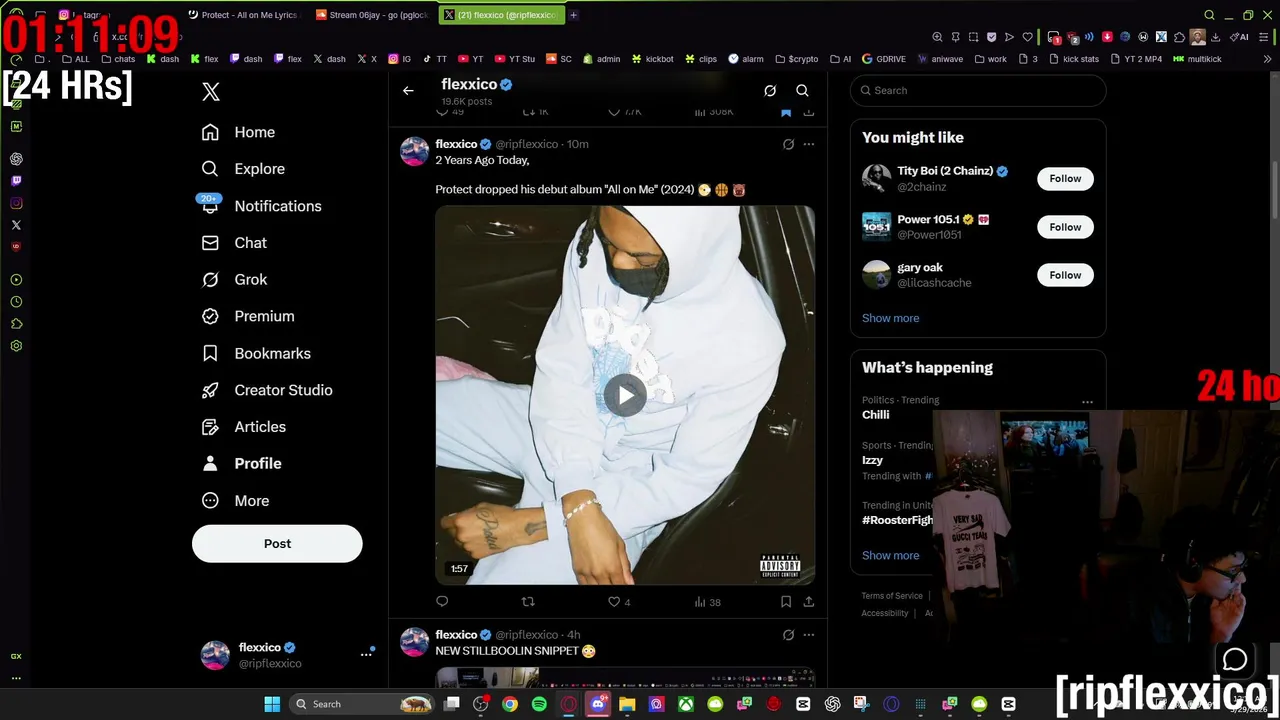Switch to the Stream 06jay tab

click(x=371, y=15)
